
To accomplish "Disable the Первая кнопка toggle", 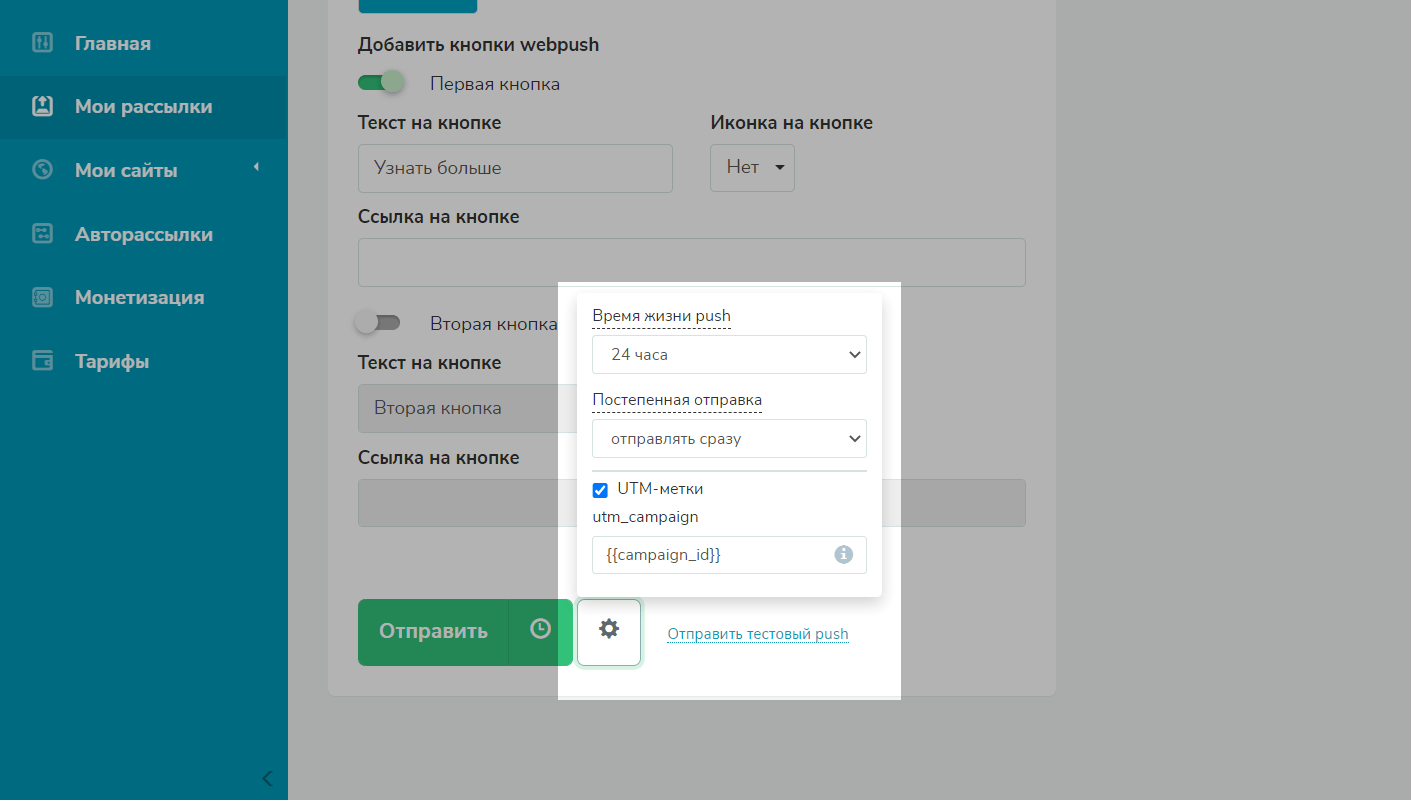I will 381,82.
